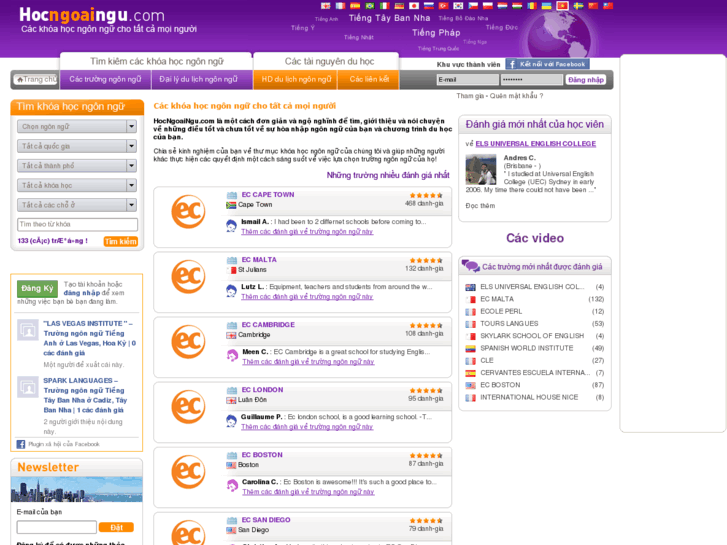Viewport: 727px width, 545px height.
Task: Open ELS Universal English College link
Action: tap(536, 144)
